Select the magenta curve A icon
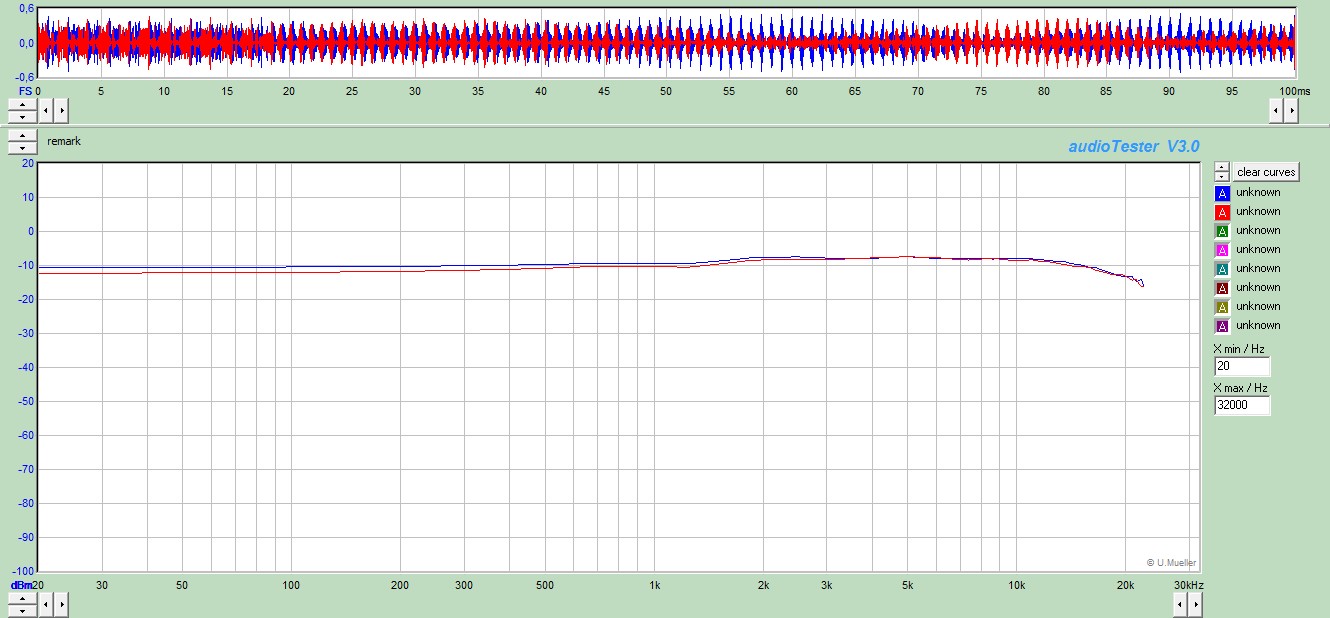The height and width of the screenshot is (618, 1330). click(x=1222, y=250)
